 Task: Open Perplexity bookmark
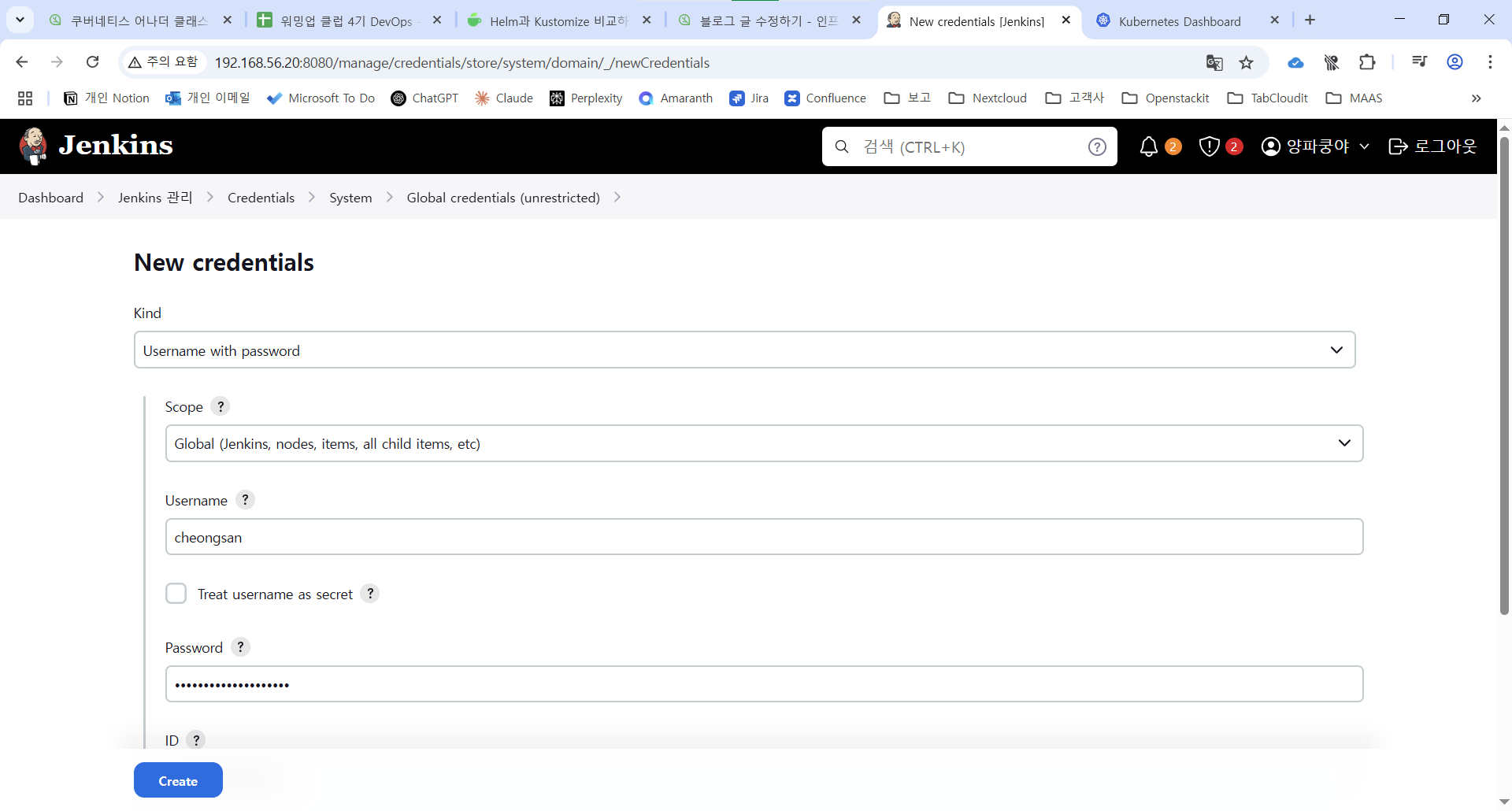tap(586, 98)
